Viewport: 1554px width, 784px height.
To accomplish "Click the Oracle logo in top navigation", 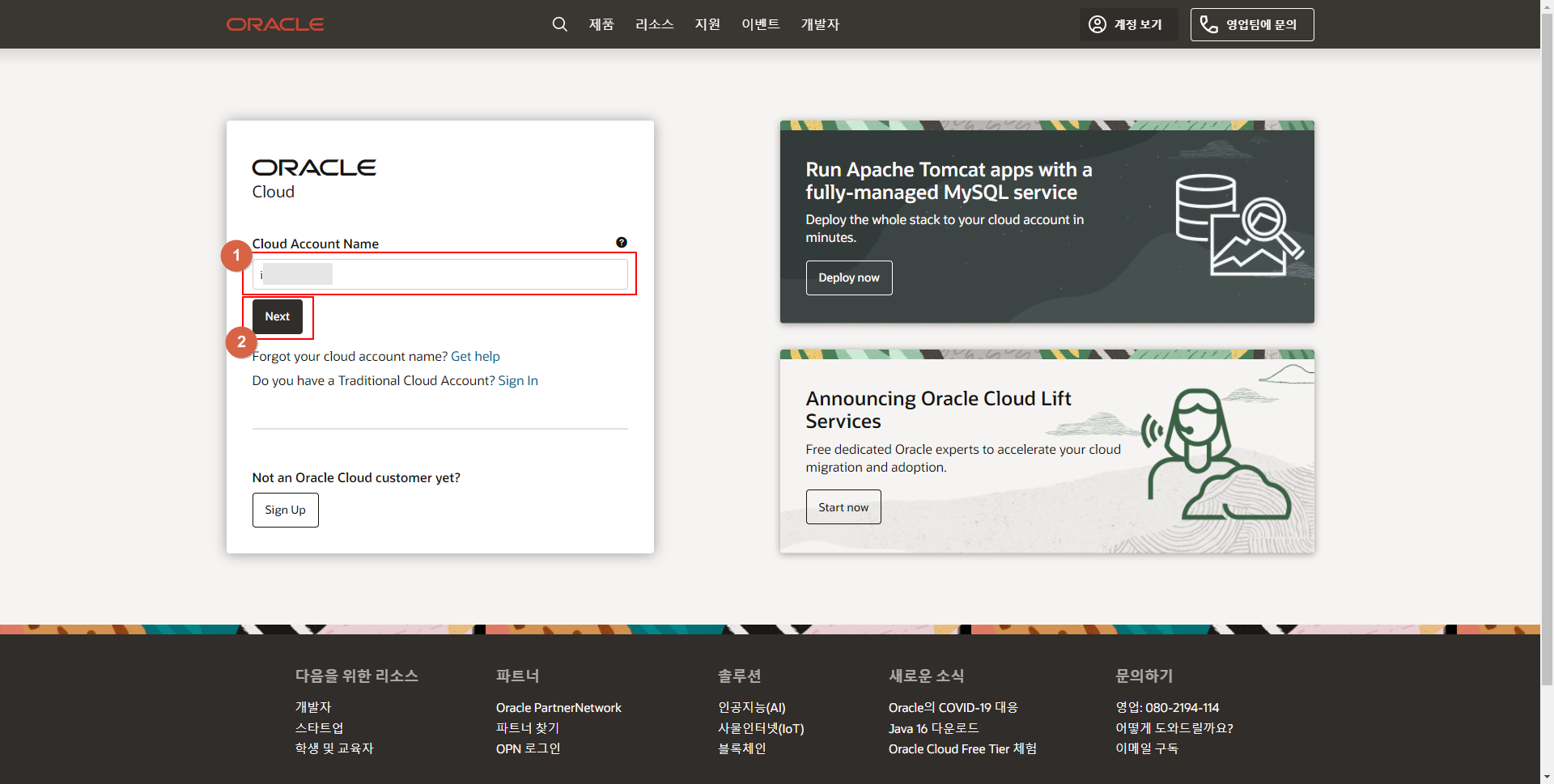I will coord(275,24).
